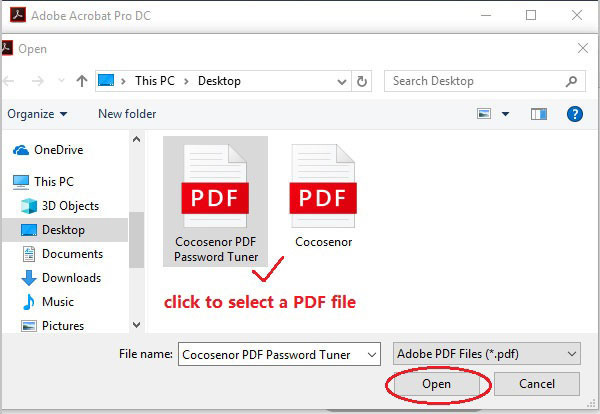600x414 pixels.
Task: Close the Adobe Acrobat Pro DC window
Action: [x=577, y=15]
